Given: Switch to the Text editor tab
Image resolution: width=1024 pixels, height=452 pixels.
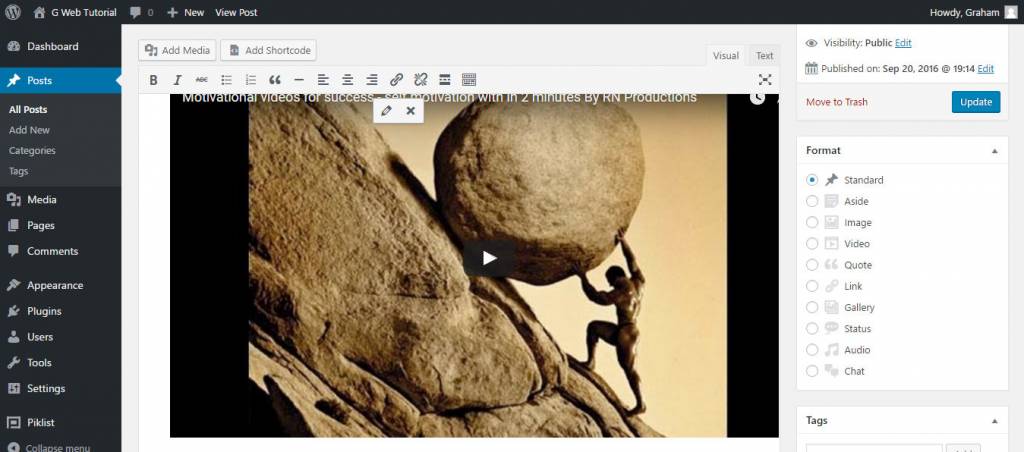Looking at the screenshot, I should [764, 56].
